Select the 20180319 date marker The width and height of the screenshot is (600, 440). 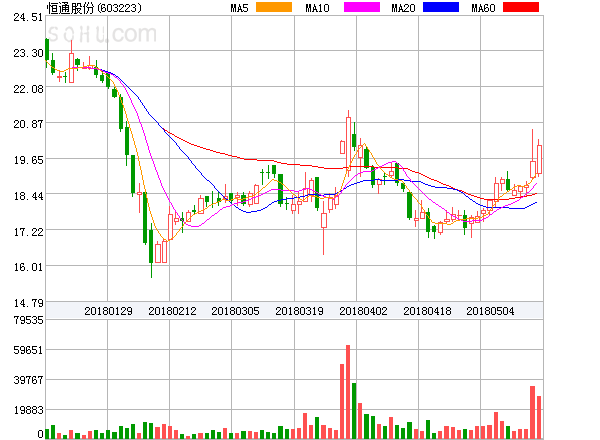point(299,311)
